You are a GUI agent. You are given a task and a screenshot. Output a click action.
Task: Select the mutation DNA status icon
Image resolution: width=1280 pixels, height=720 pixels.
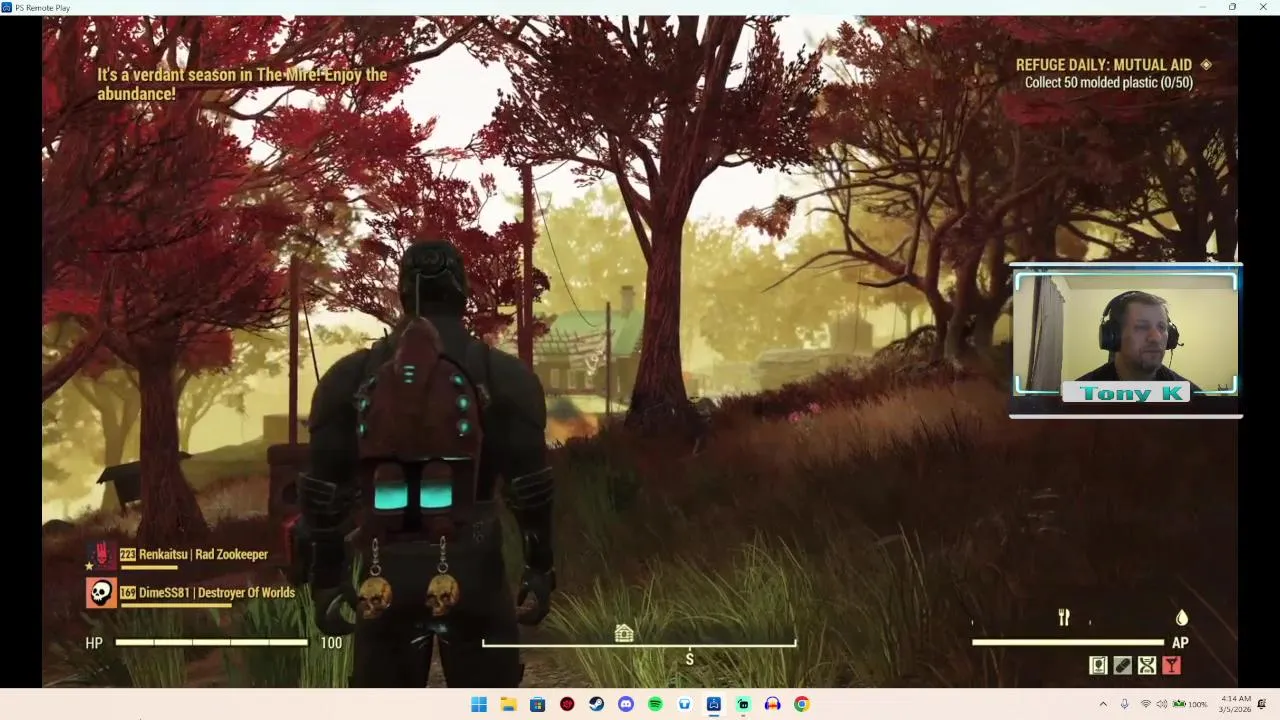1147,665
